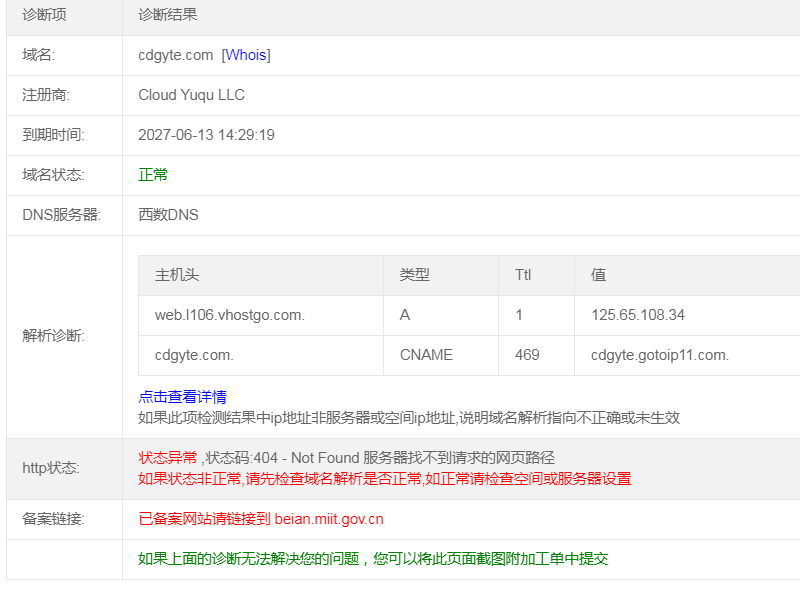Click the domain name cdgyte.com in 域名 row
The height and width of the screenshot is (611, 800).
pyautogui.click(x=176, y=55)
